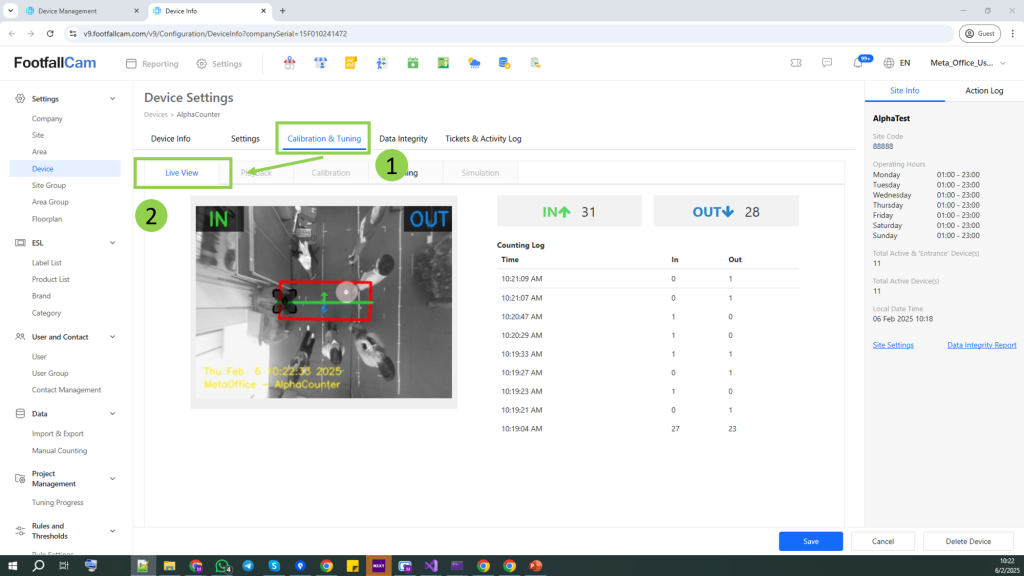The width and height of the screenshot is (1024, 576).
Task: Click the Save button
Action: 810,541
